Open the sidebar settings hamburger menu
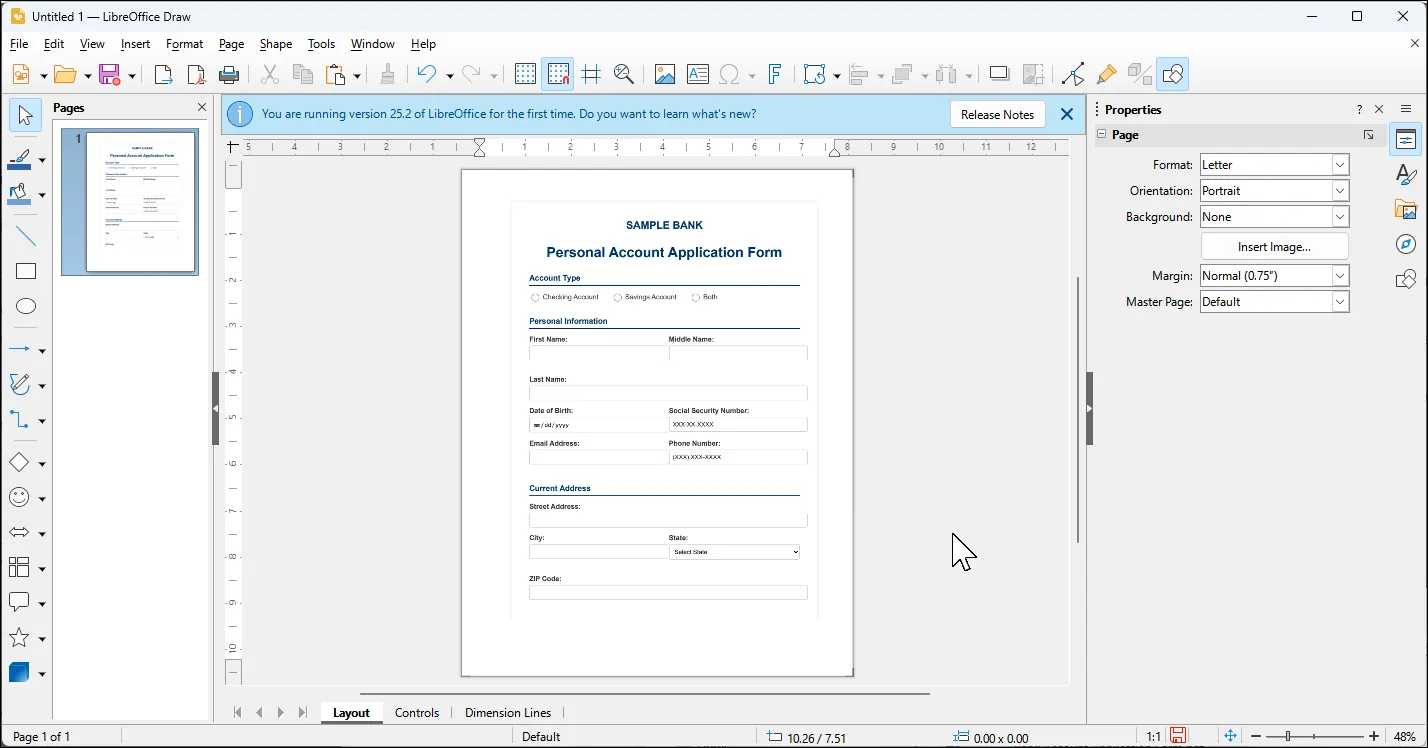1428x748 pixels. tap(1406, 109)
